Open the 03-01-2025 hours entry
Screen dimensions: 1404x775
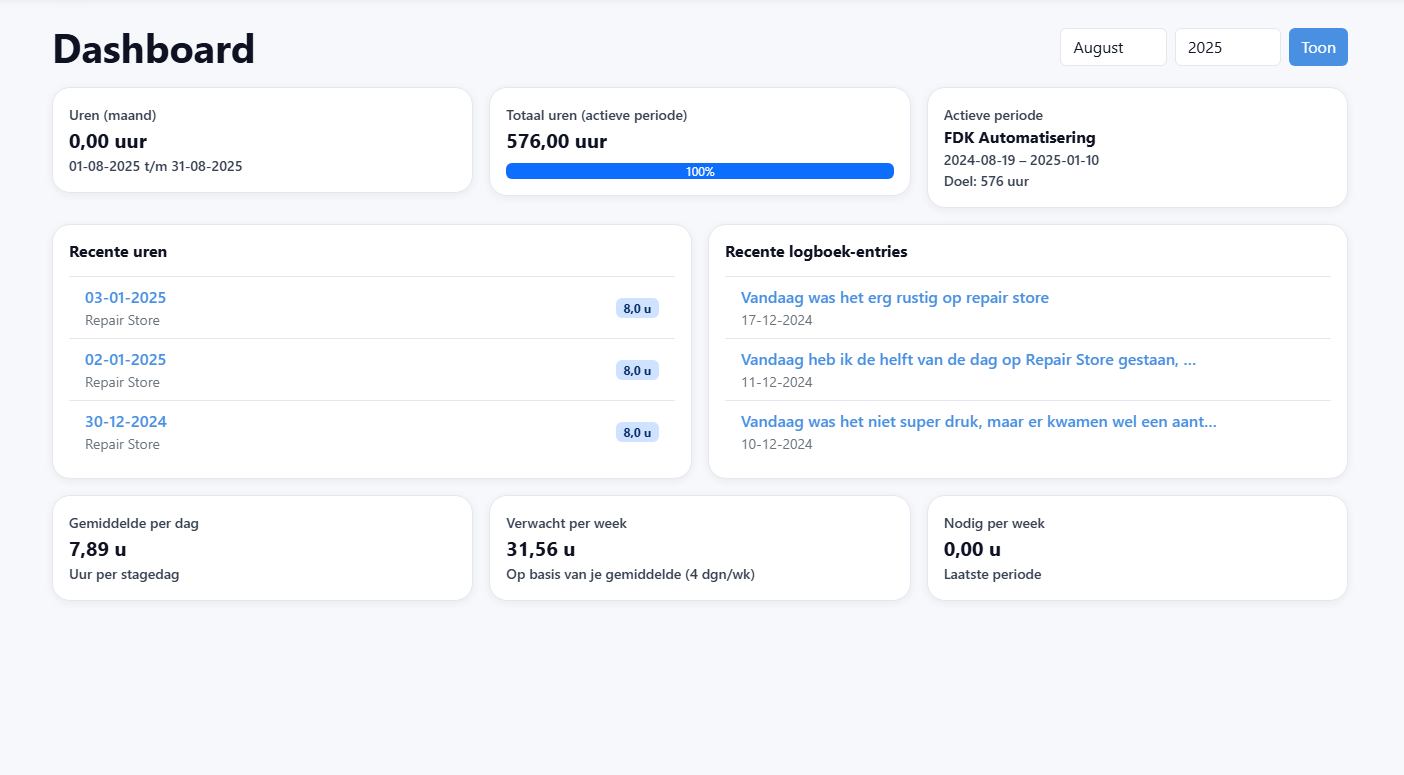[126, 297]
